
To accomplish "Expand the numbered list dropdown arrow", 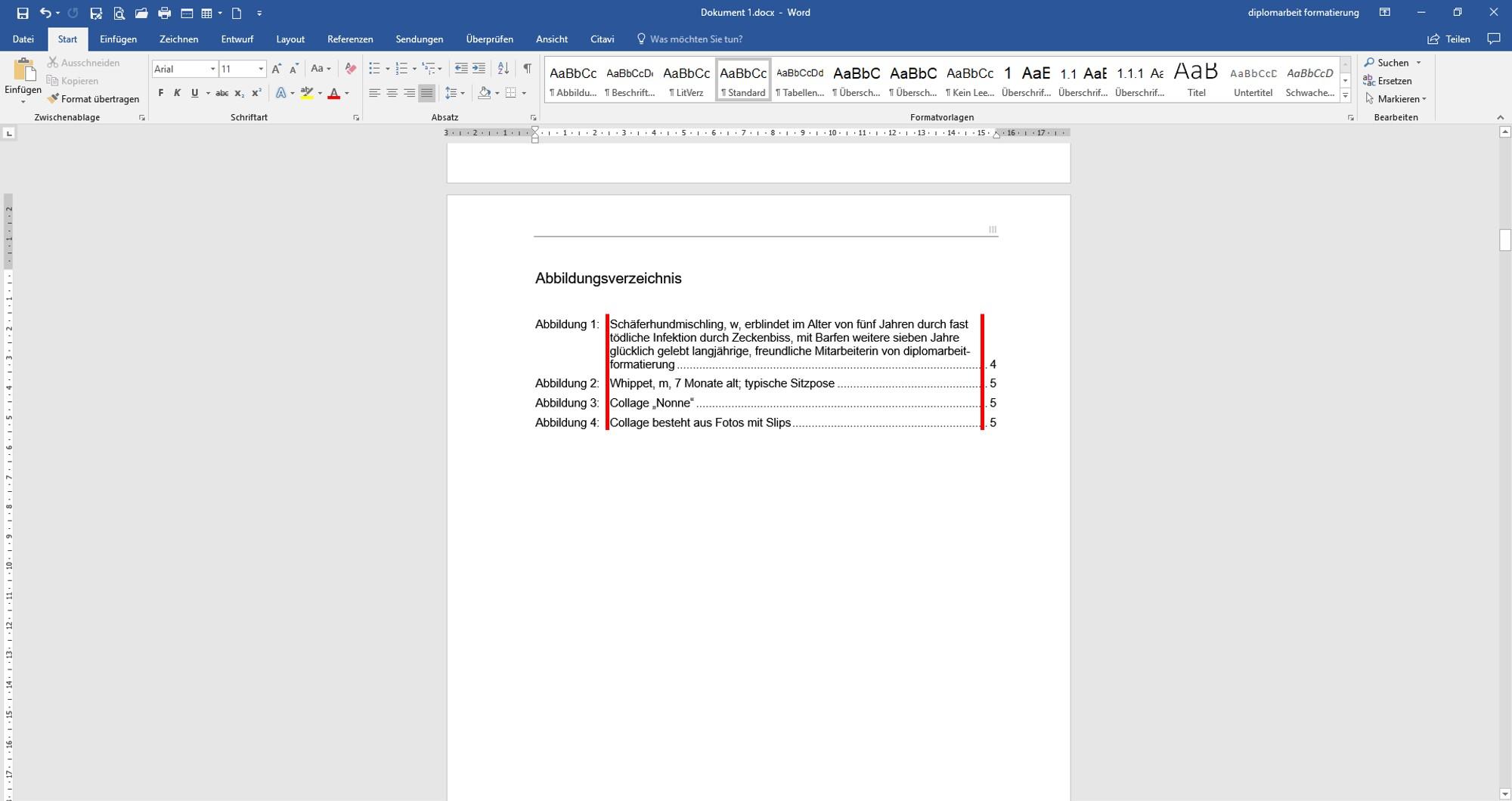I will pos(414,69).
